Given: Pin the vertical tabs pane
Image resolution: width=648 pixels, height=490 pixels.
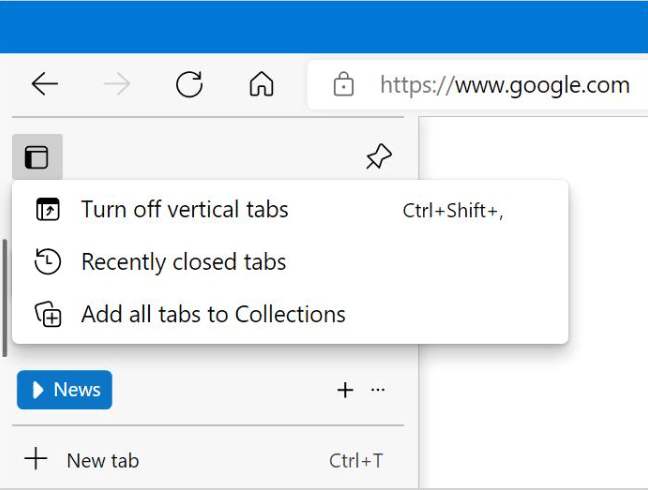Looking at the screenshot, I should pyautogui.click(x=379, y=157).
